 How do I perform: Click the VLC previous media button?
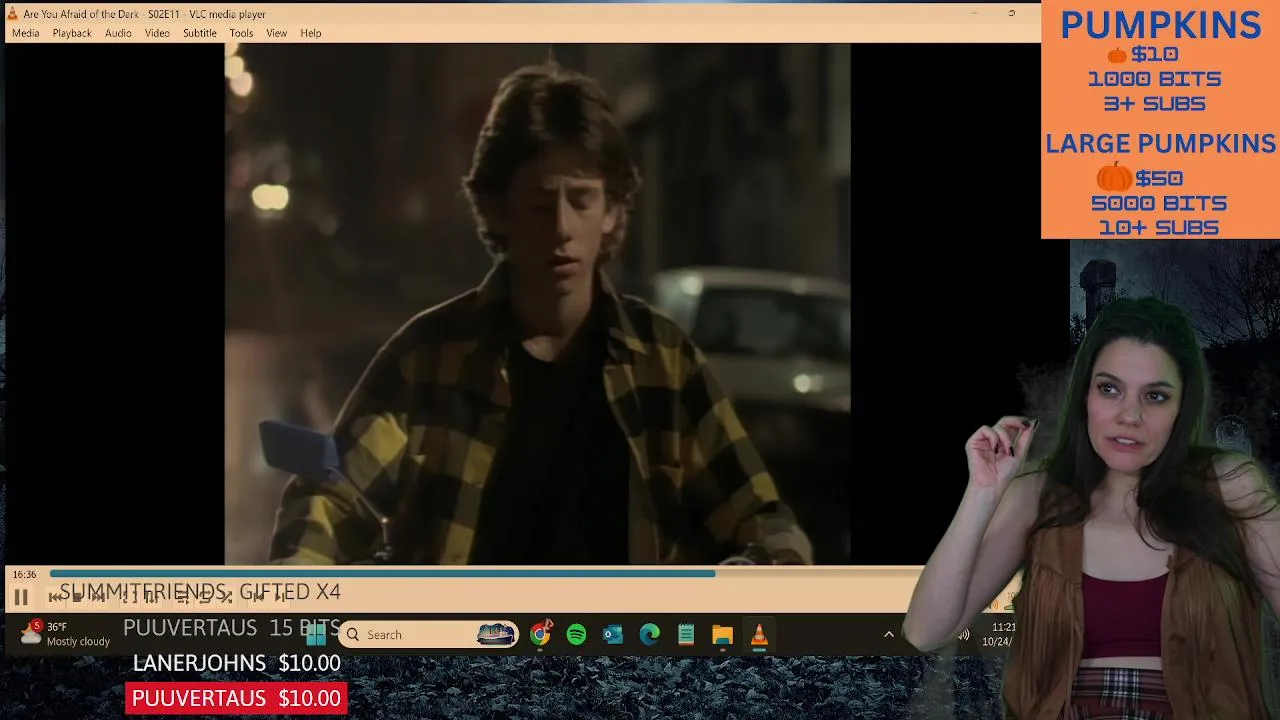54,597
